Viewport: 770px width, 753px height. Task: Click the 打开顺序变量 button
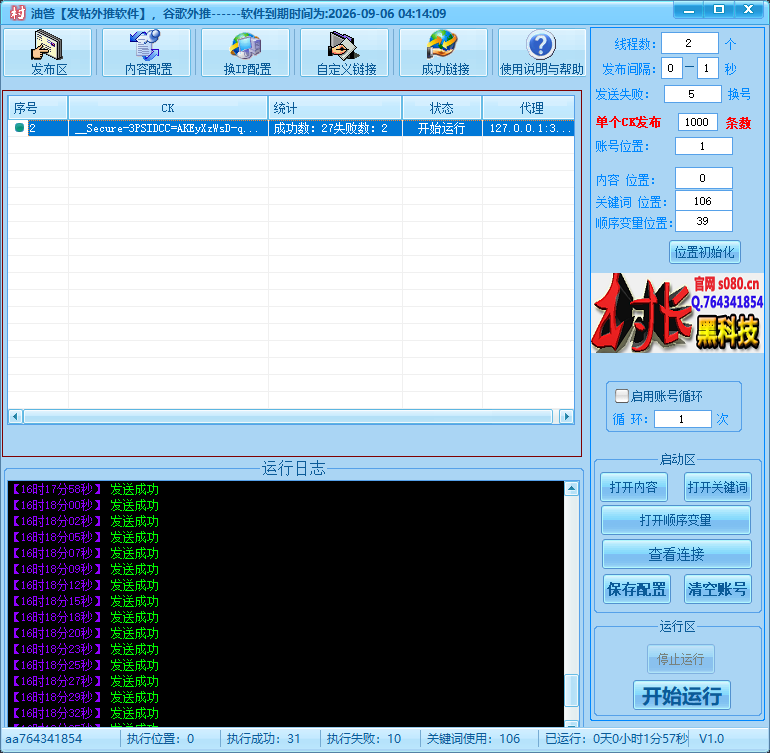676,520
